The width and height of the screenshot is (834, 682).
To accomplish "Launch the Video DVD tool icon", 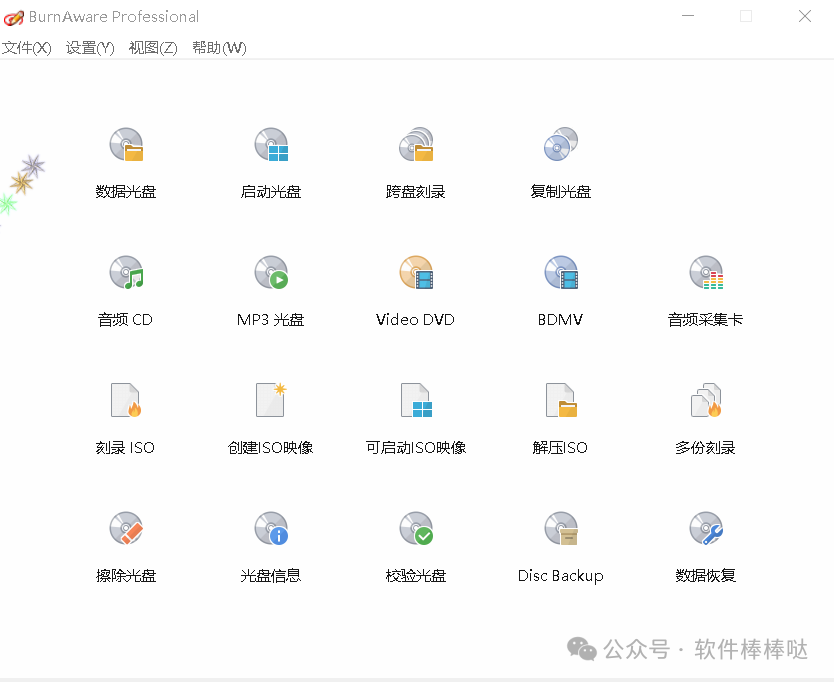I will coord(416,272).
